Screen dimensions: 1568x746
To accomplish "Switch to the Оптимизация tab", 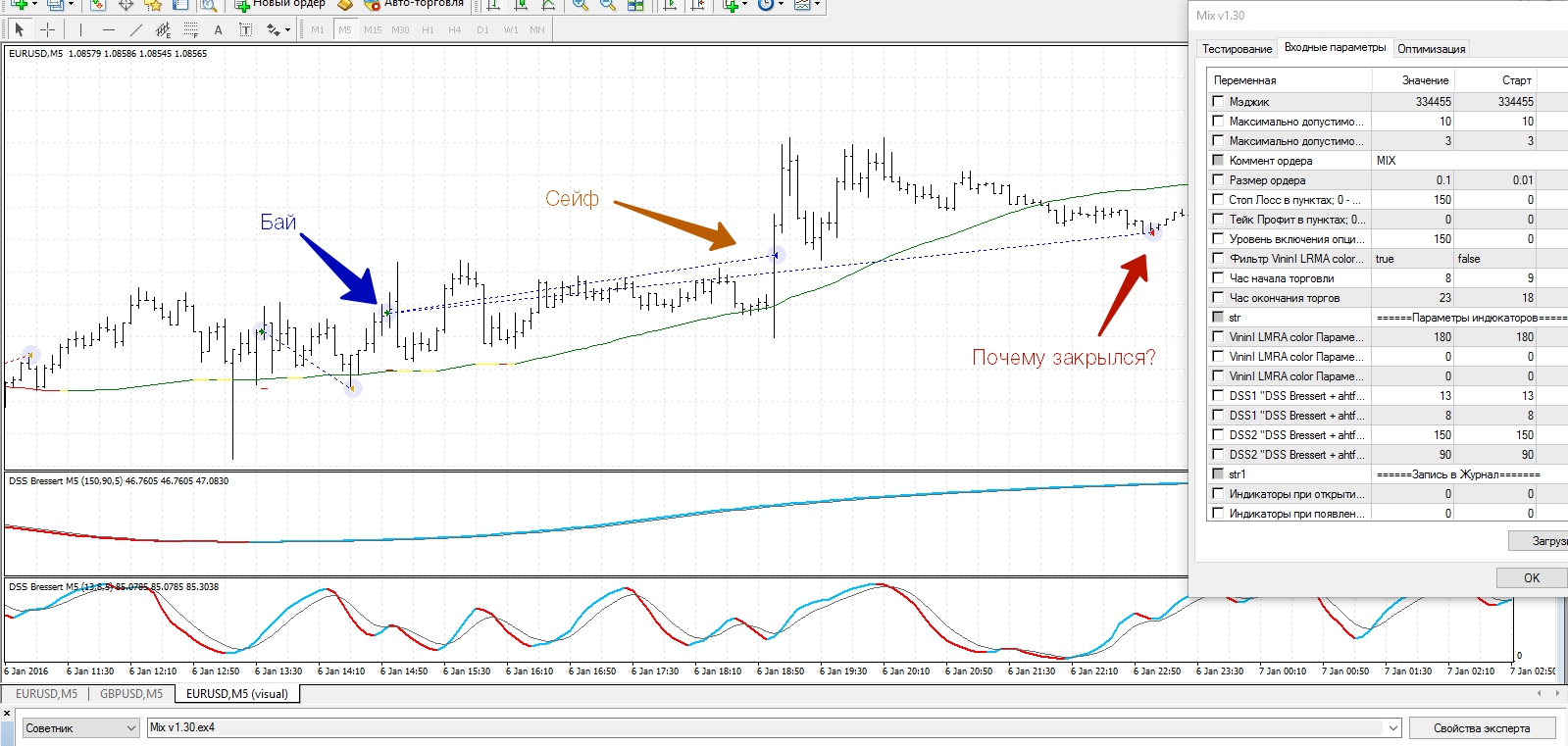I will (x=1432, y=49).
